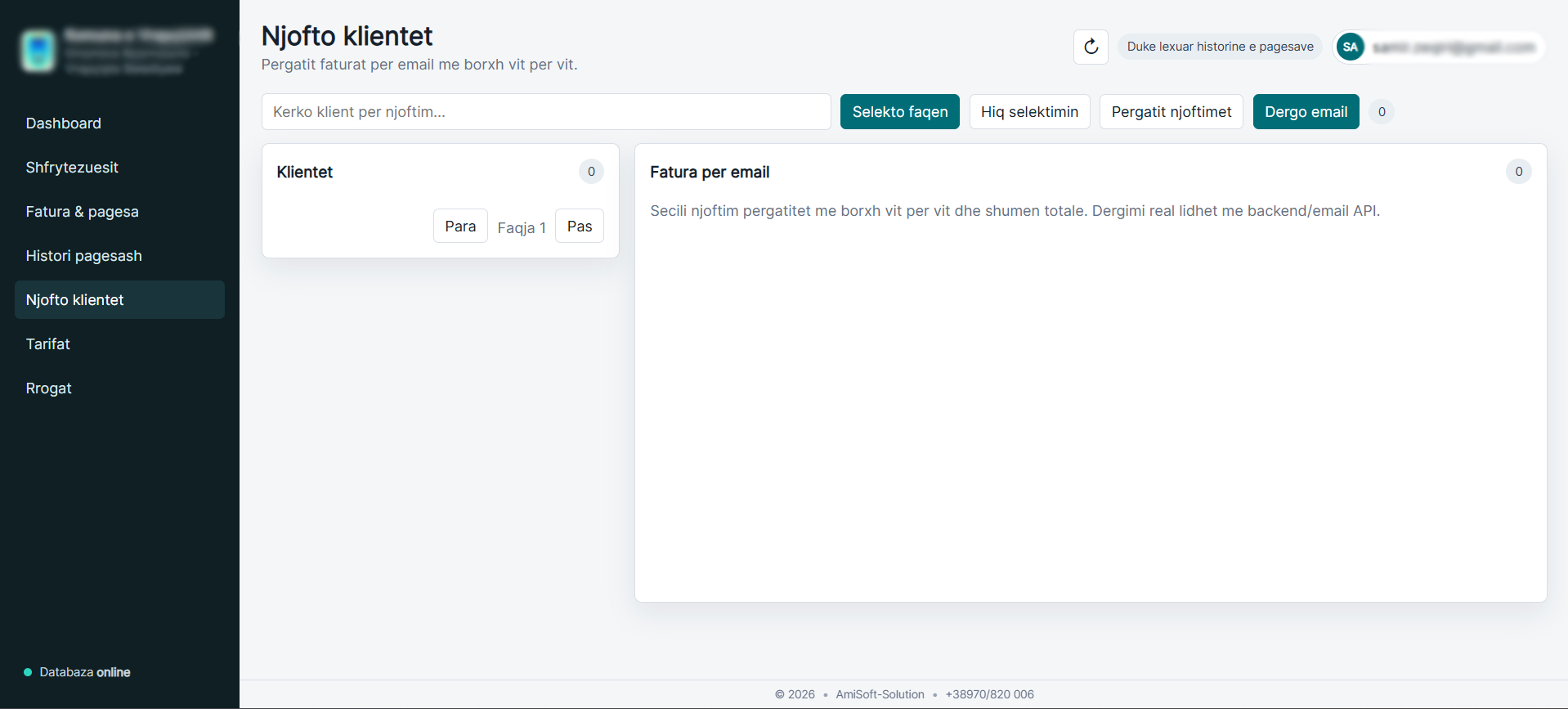Open Fatura & pagesa page
1568x709 pixels.
pyautogui.click(x=119, y=212)
